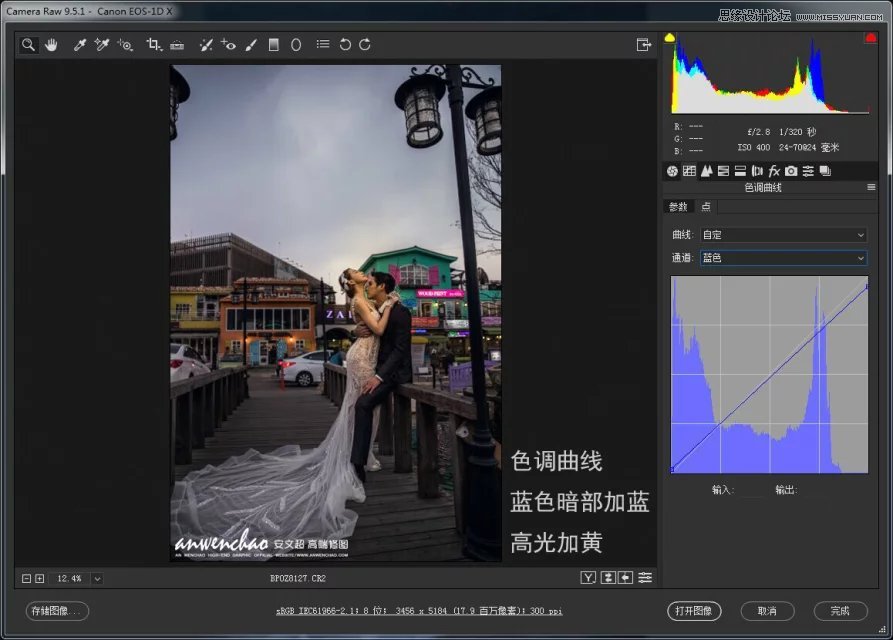The height and width of the screenshot is (640, 893).
Task: Zoom out with the minus button
Action: [26, 579]
